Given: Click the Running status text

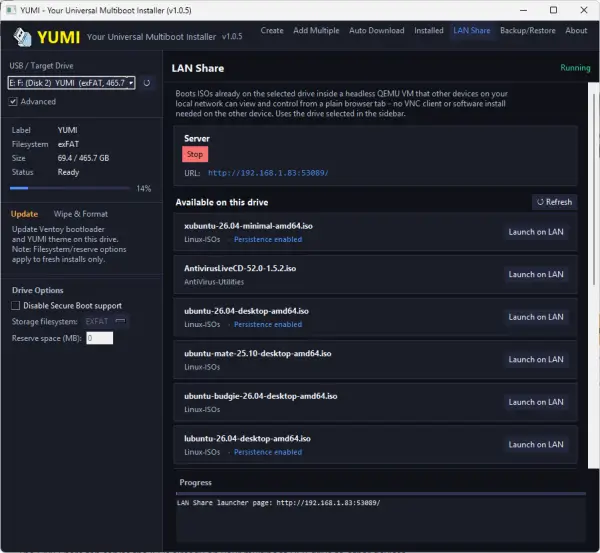Looking at the screenshot, I should (575, 68).
